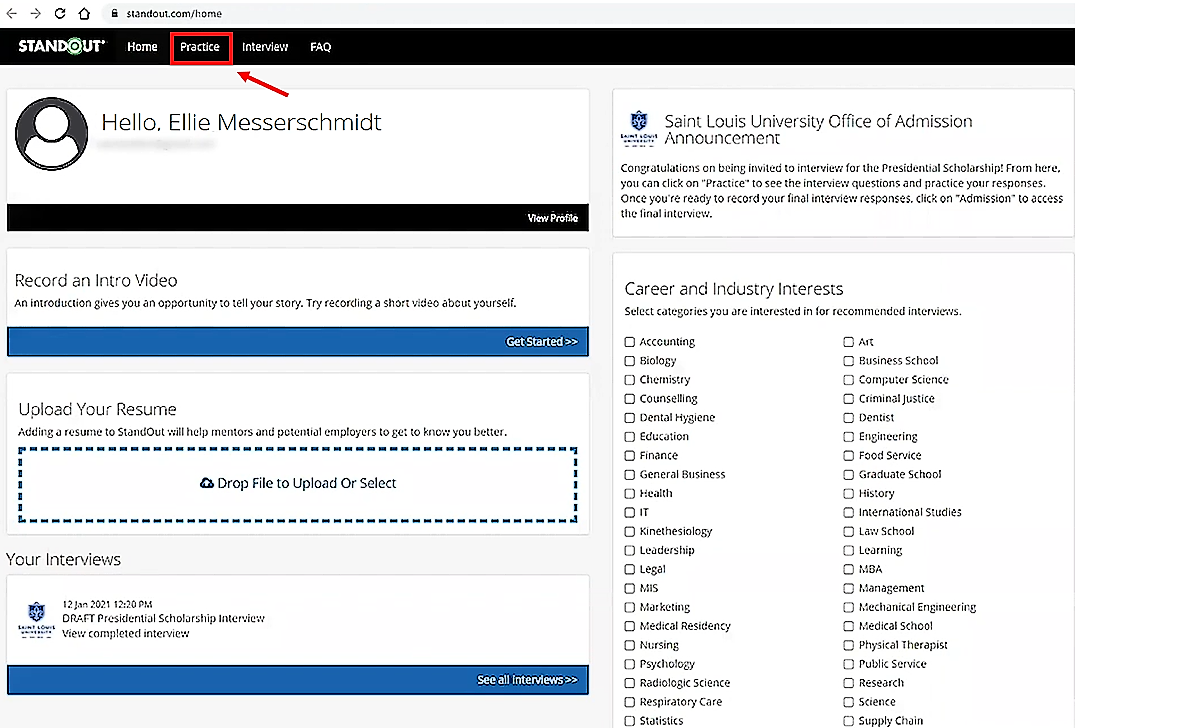Check the Physical Therapist checkbox

click(849, 645)
